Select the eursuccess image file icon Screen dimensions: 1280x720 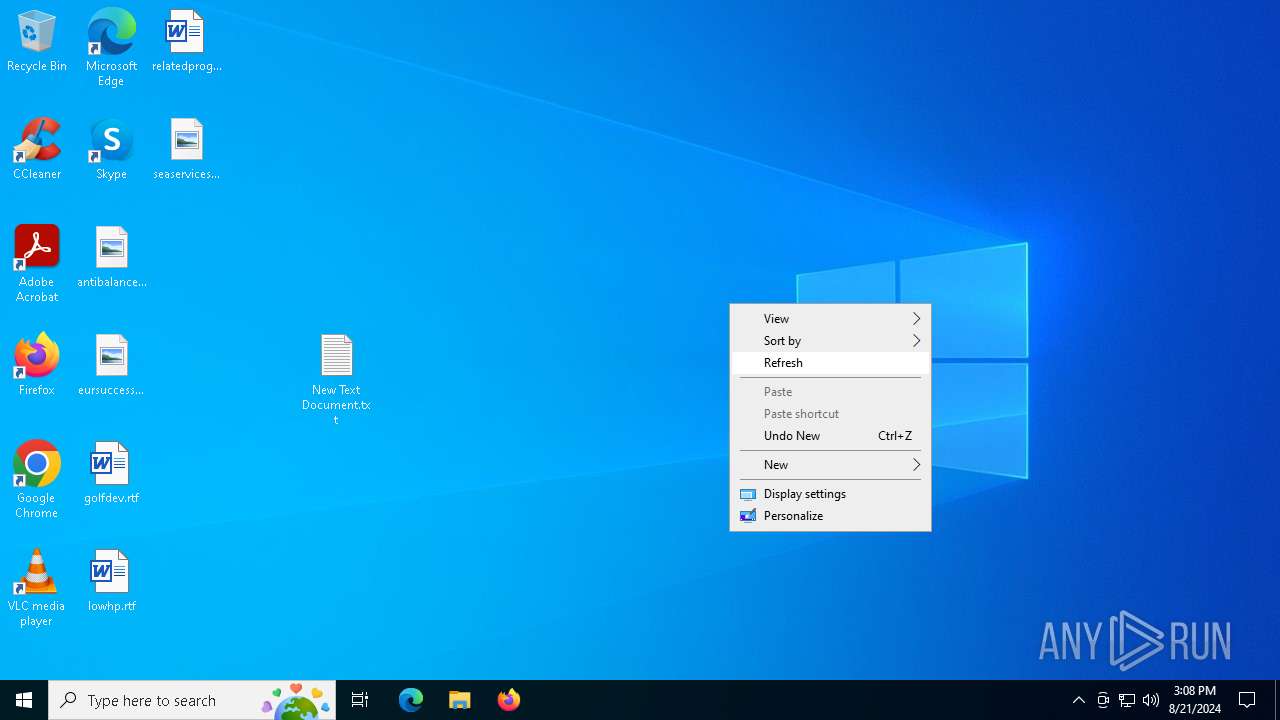click(x=111, y=366)
